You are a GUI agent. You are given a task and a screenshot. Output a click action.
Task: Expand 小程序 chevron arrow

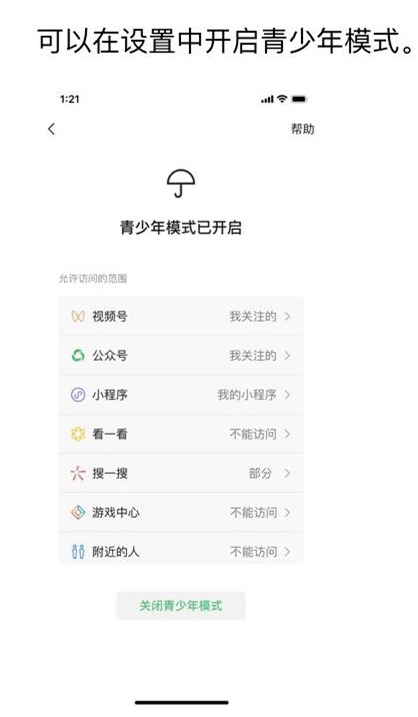(x=287, y=395)
